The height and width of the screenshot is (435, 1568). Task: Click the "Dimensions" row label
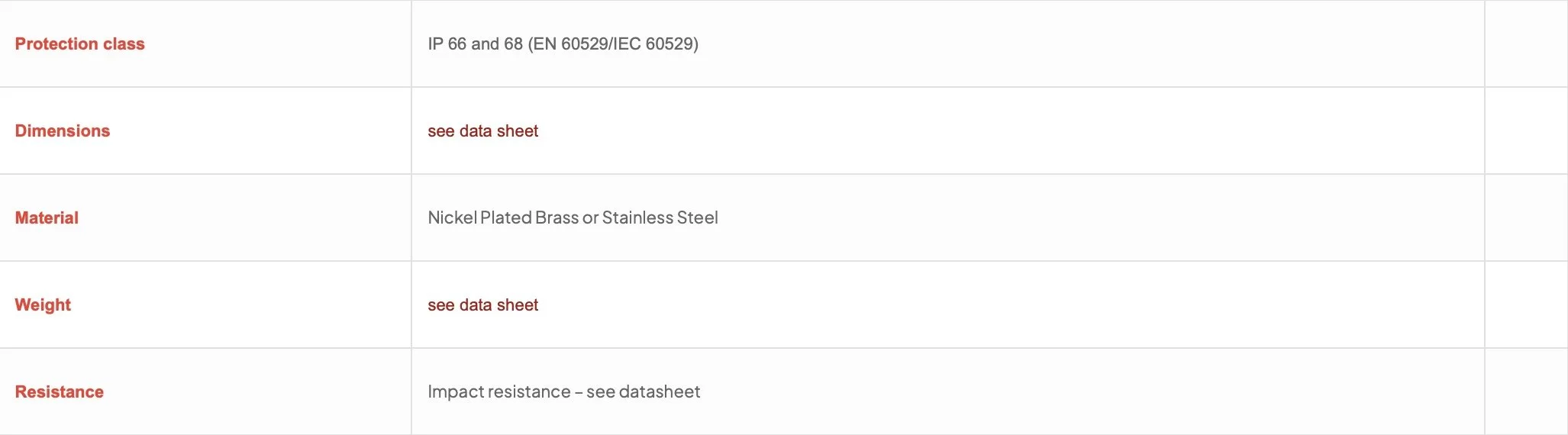(x=63, y=131)
